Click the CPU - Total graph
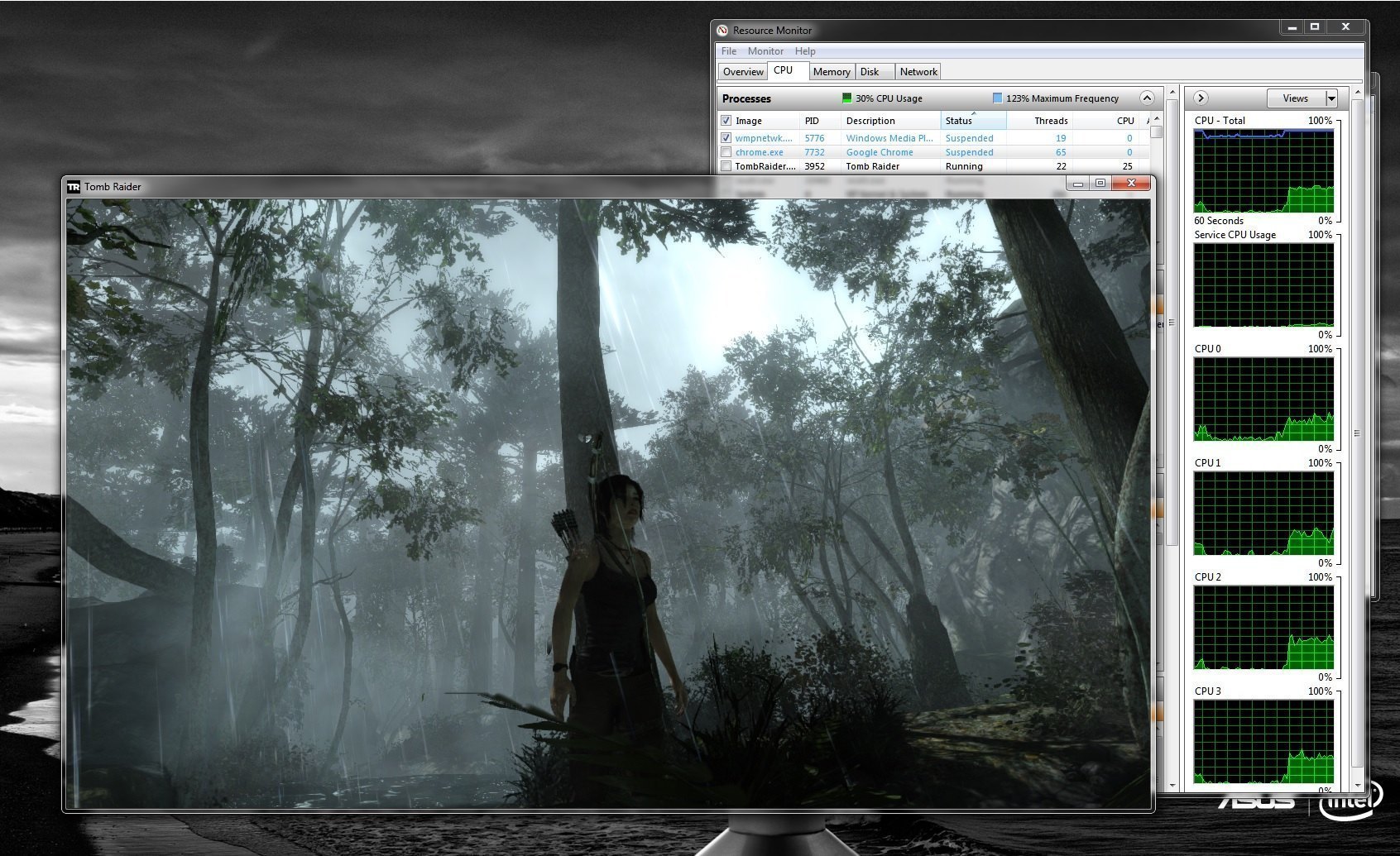This screenshot has height=856, width=1400. tap(1263, 171)
